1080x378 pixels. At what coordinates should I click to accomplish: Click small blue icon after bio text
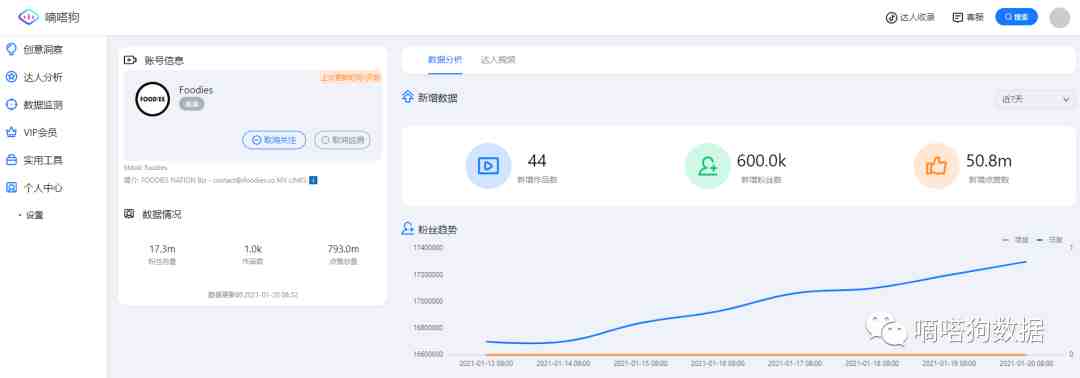coord(313,180)
